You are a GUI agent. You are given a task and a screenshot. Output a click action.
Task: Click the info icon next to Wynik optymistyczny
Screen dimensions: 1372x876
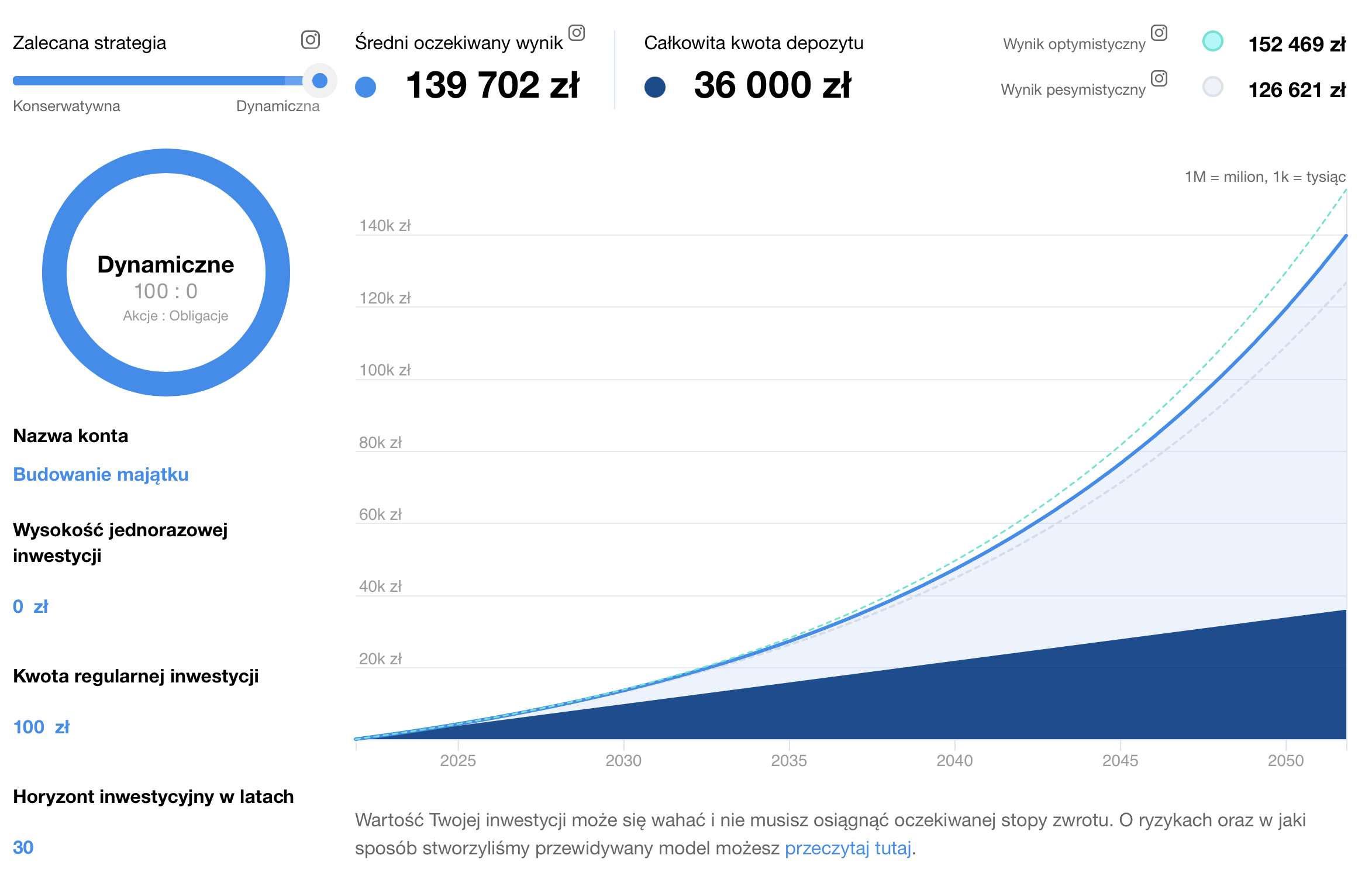pyautogui.click(x=1159, y=33)
